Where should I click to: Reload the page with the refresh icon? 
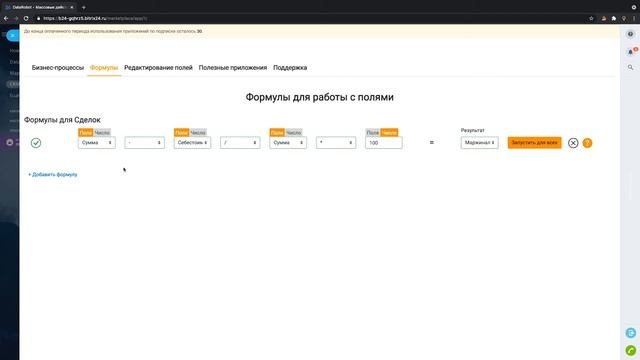click(x=26, y=18)
